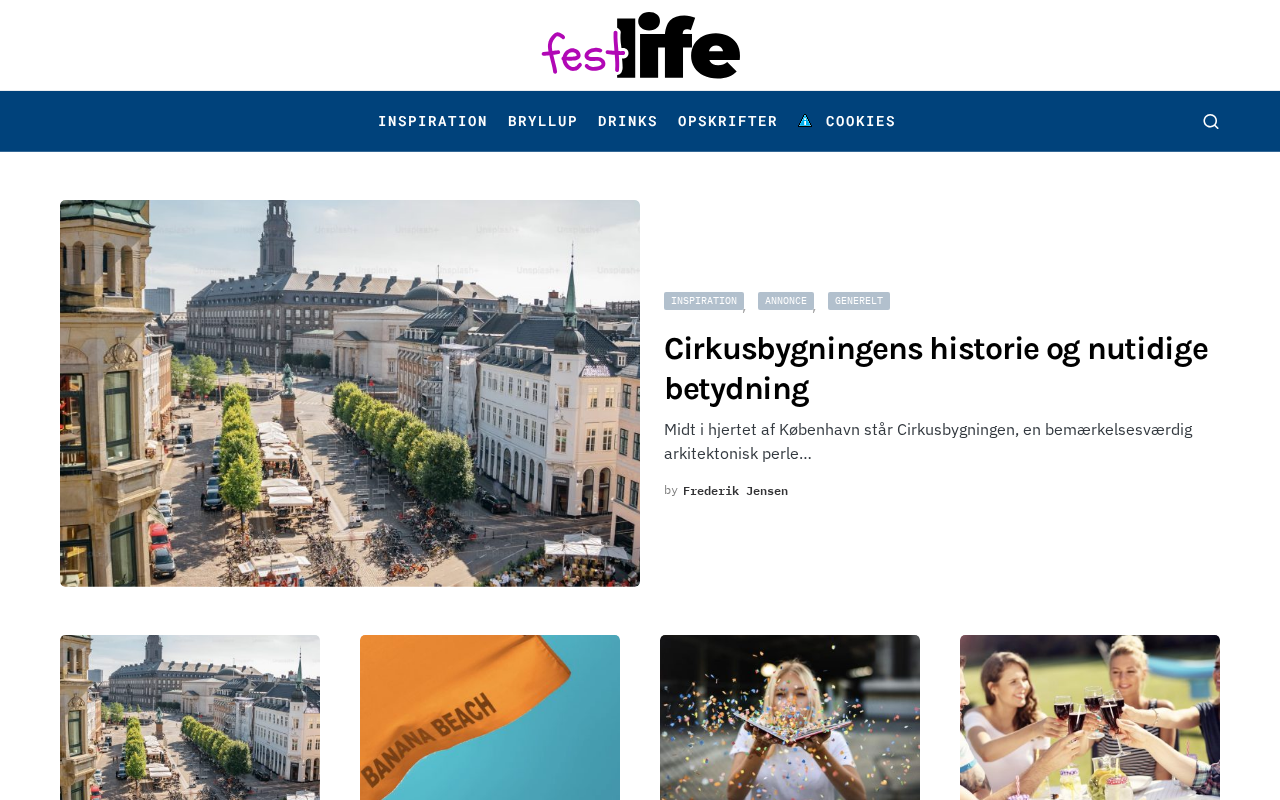
Task: Open the confetti woman article thumbnail
Action: click(790, 717)
